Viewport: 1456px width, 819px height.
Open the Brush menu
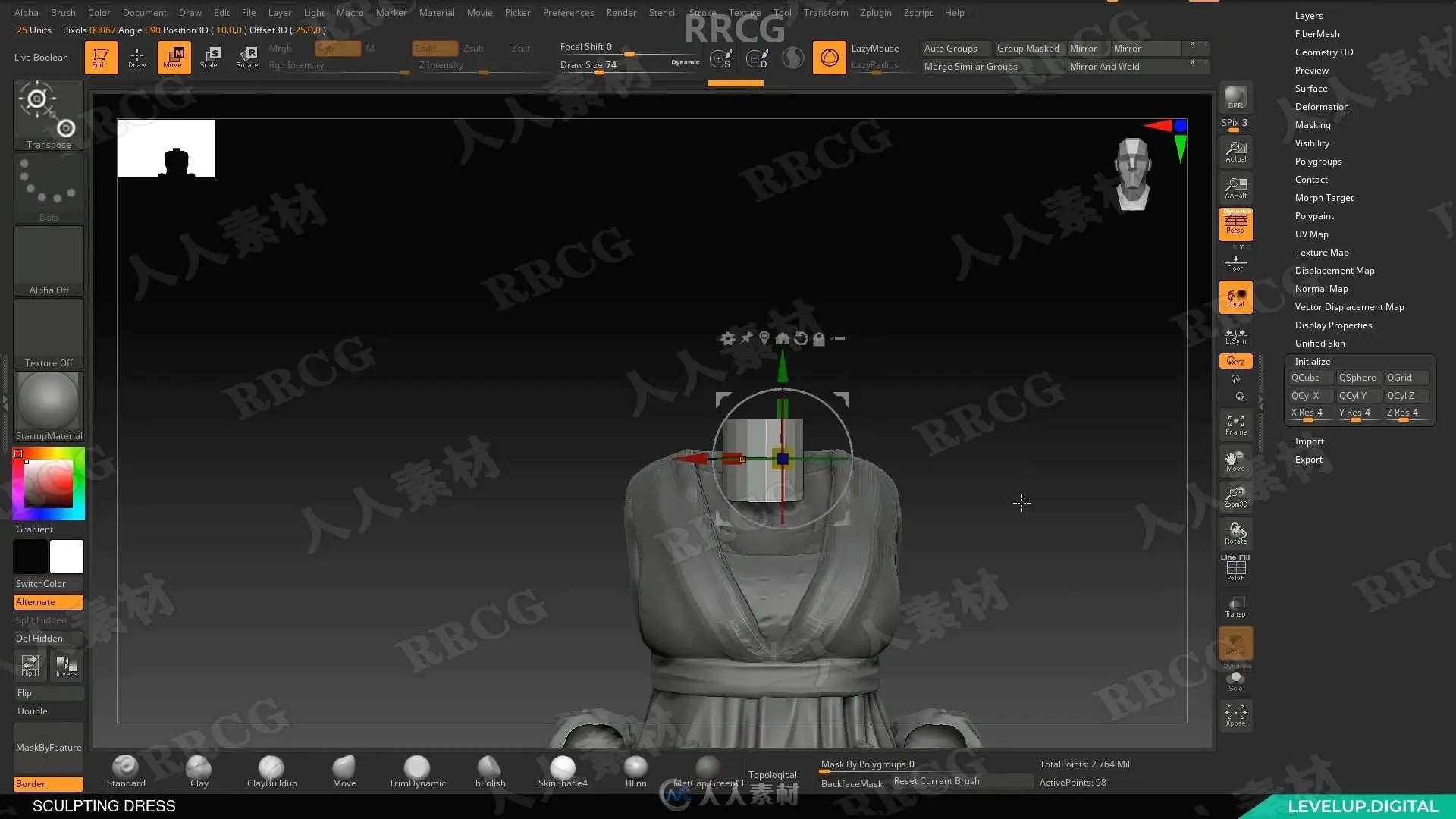click(x=63, y=12)
